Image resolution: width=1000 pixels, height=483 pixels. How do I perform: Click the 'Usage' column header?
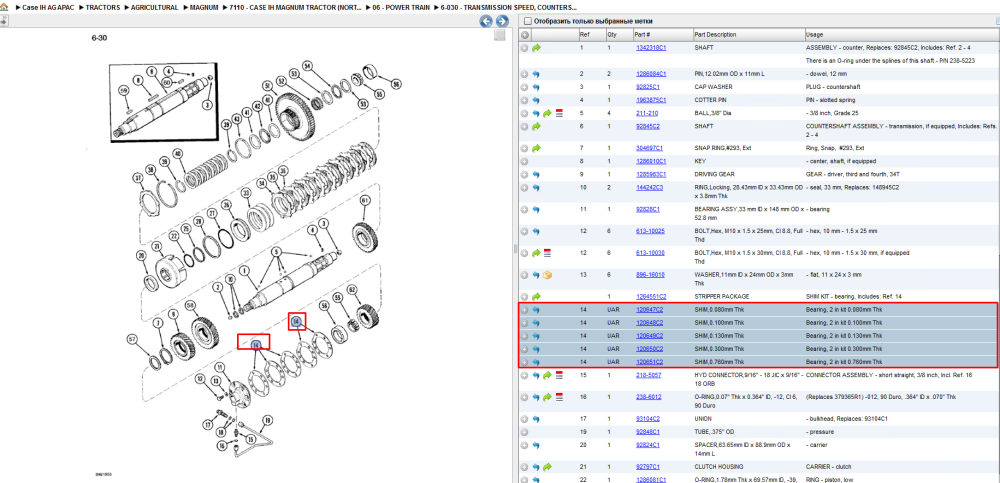[902, 34]
